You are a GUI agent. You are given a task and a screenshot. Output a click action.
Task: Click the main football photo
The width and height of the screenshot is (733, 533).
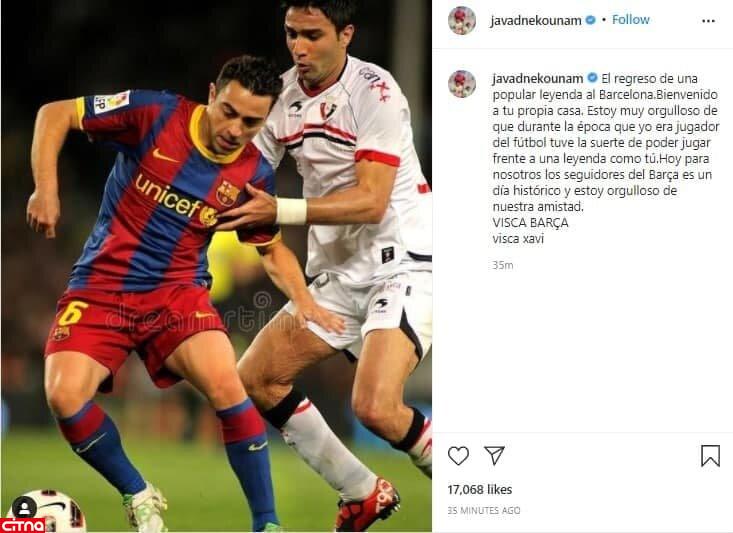click(216, 266)
